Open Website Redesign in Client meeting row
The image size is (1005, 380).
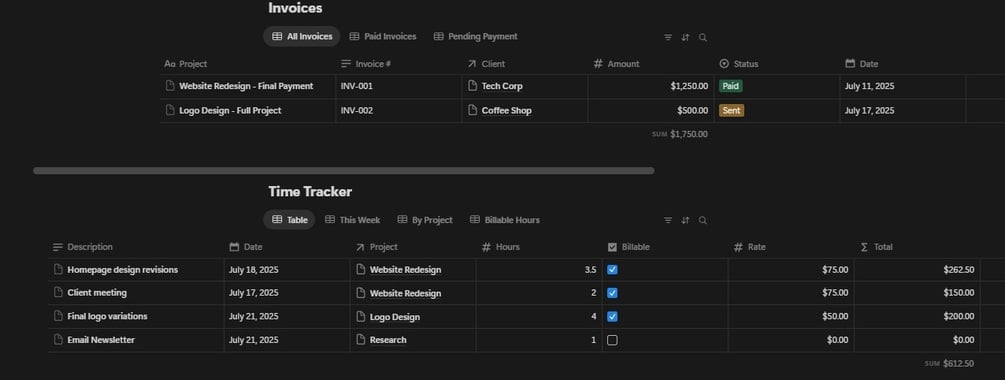405,293
